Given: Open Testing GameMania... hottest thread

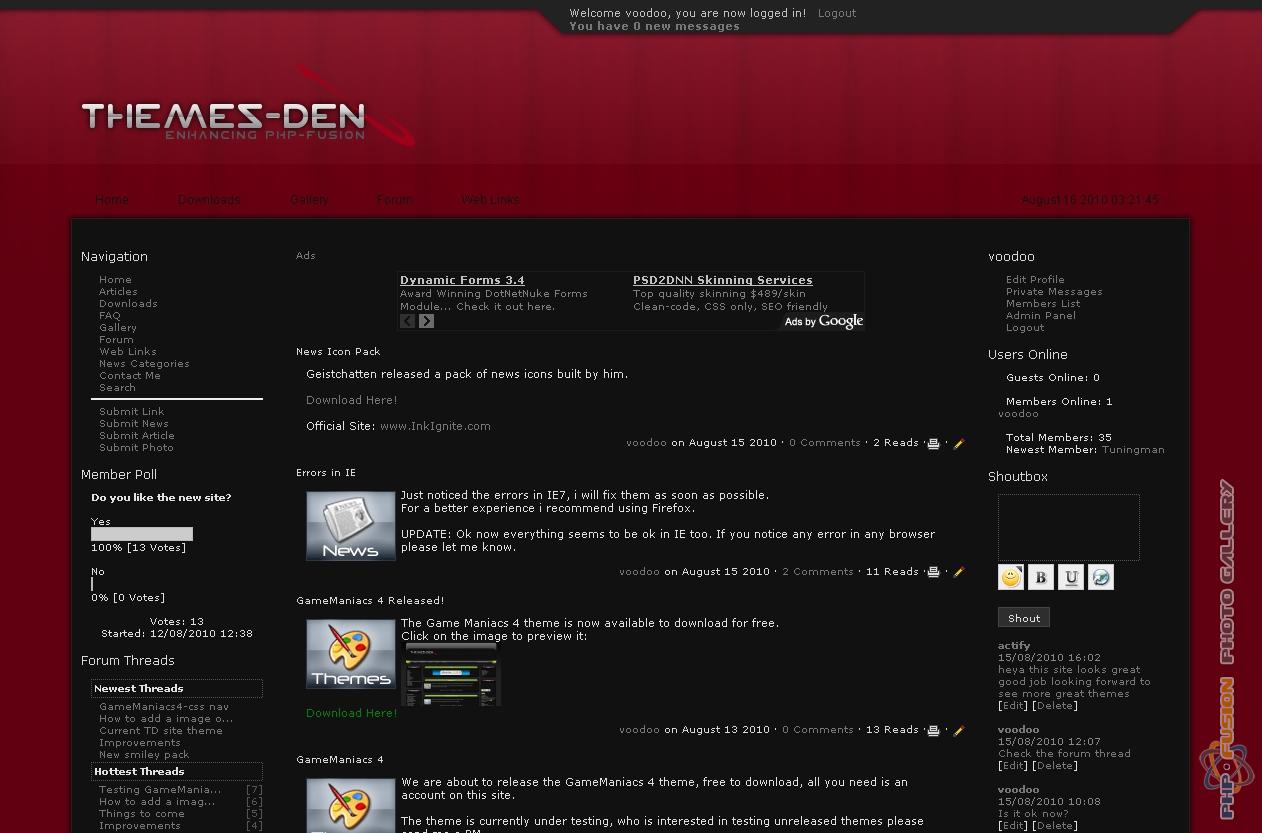Looking at the screenshot, I should (160, 790).
